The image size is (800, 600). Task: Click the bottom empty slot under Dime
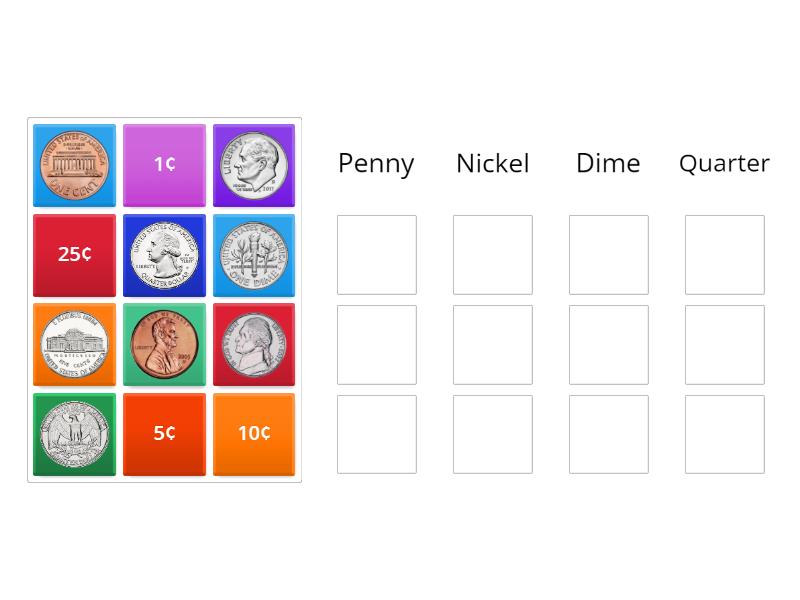point(609,434)
